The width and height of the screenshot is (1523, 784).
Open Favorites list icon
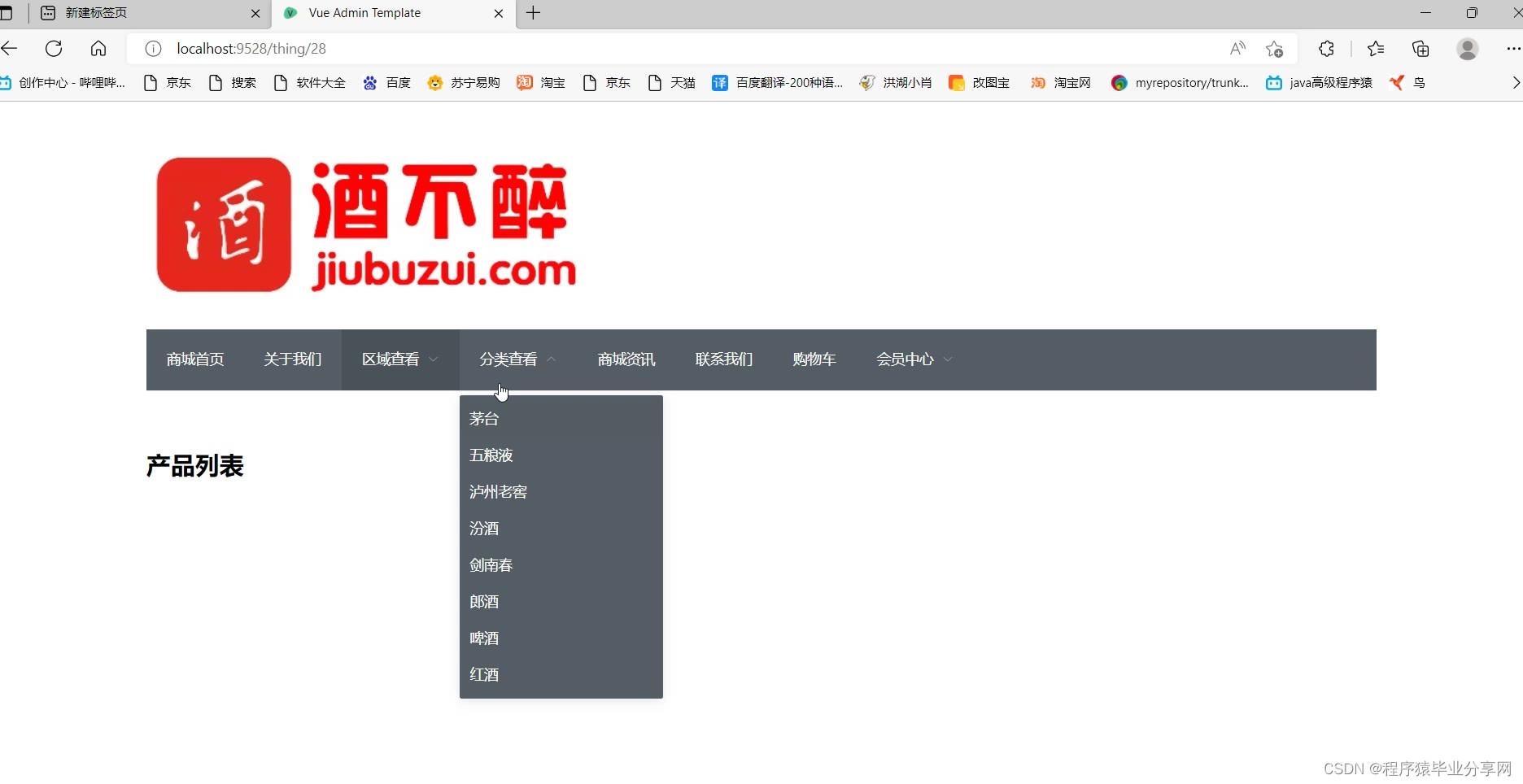coord(1376,49)
